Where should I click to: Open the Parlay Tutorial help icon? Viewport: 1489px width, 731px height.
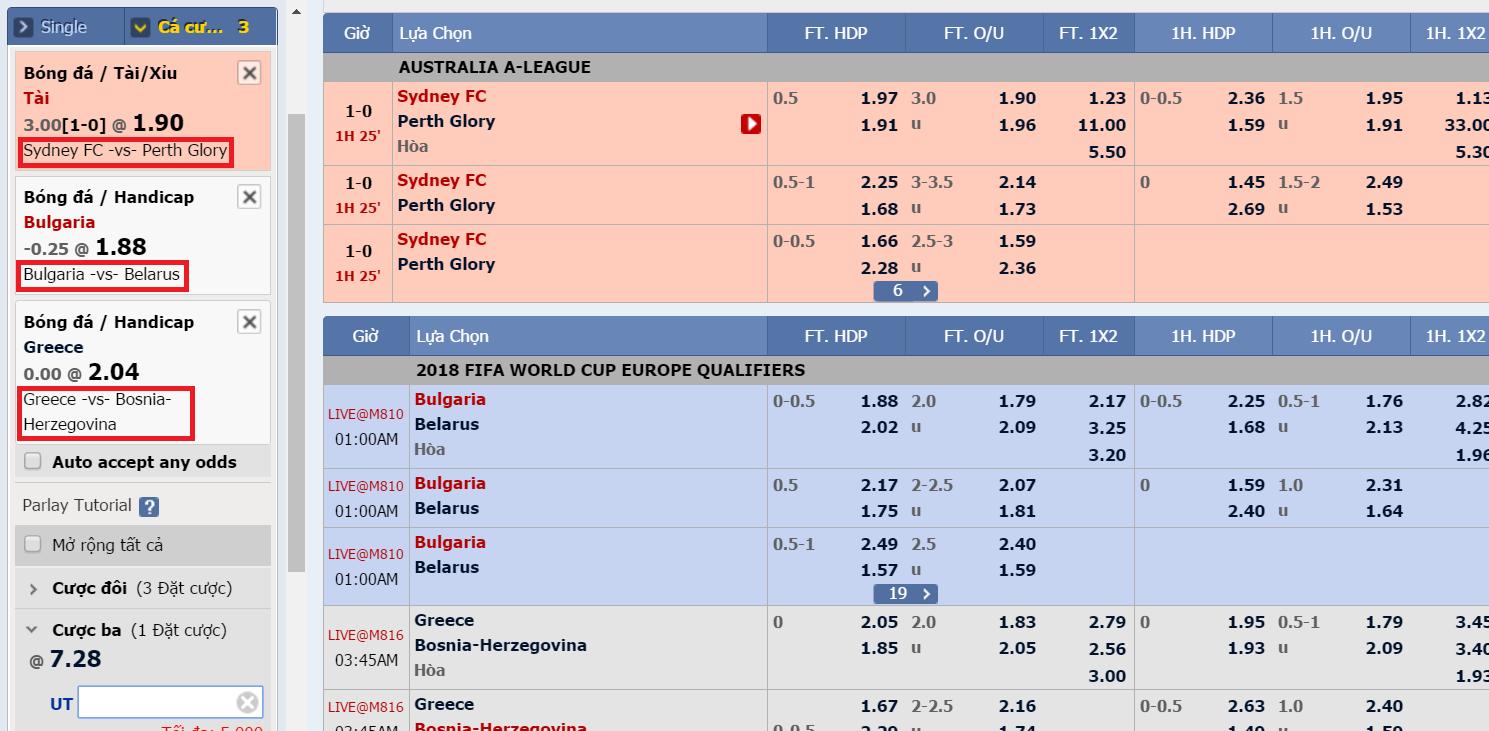pos(149,506)
